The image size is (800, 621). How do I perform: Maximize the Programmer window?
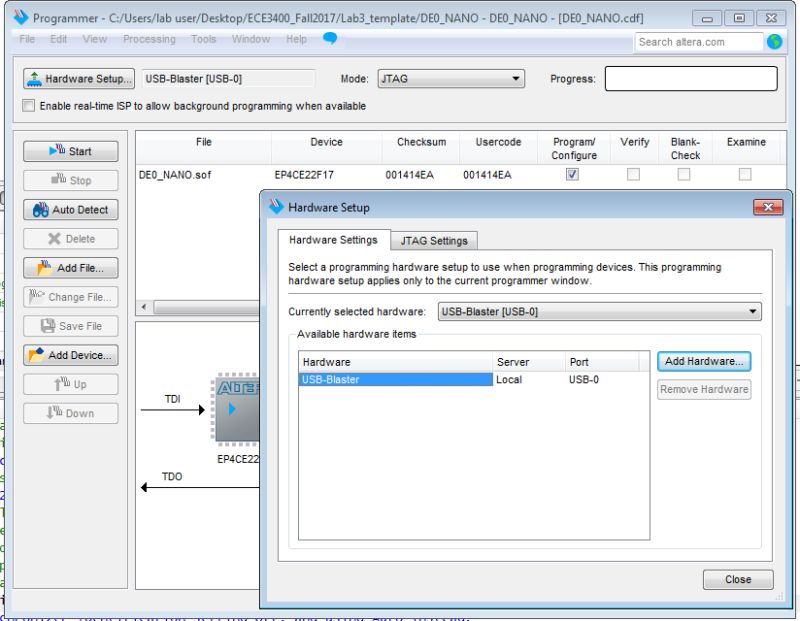point(739,18)
